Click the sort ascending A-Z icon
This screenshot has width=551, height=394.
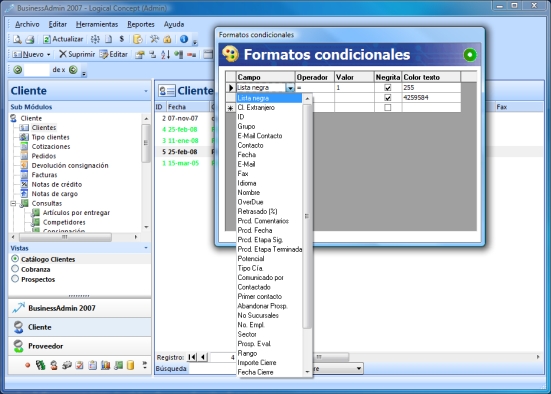pyautogui.click(x=166, y=54)
